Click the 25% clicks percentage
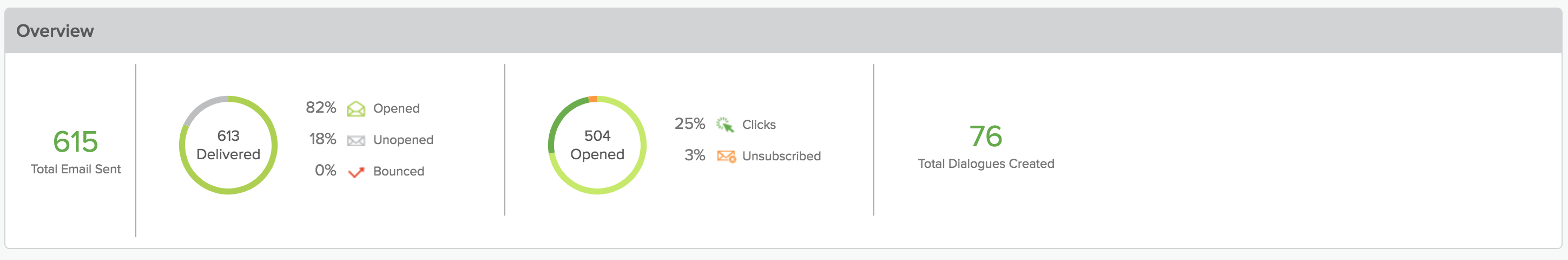Image resolution: width=1568 pixels, height=260 pixels. pos(690,124)
